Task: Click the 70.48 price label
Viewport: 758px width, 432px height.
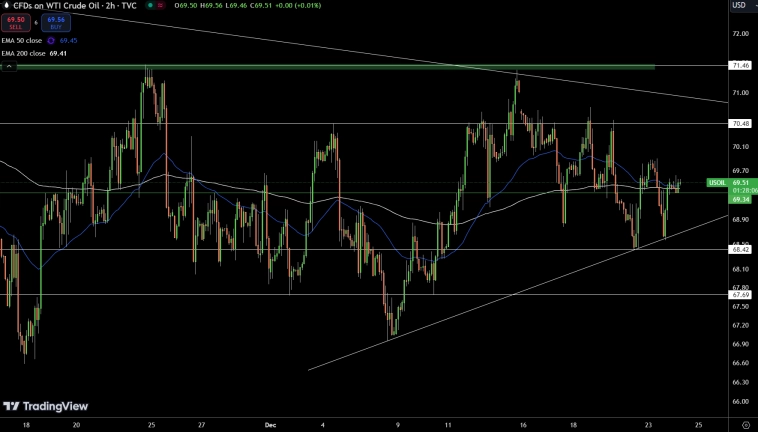Action: (x=741, y=124)
